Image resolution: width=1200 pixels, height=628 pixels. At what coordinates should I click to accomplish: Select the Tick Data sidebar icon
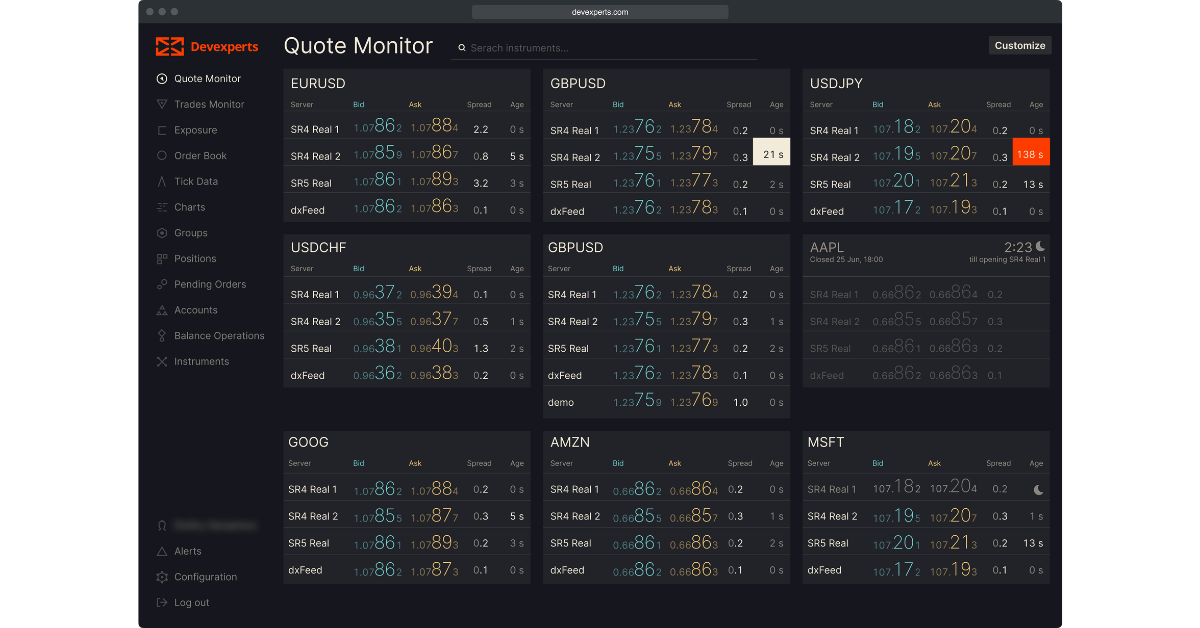click(162, 181)
